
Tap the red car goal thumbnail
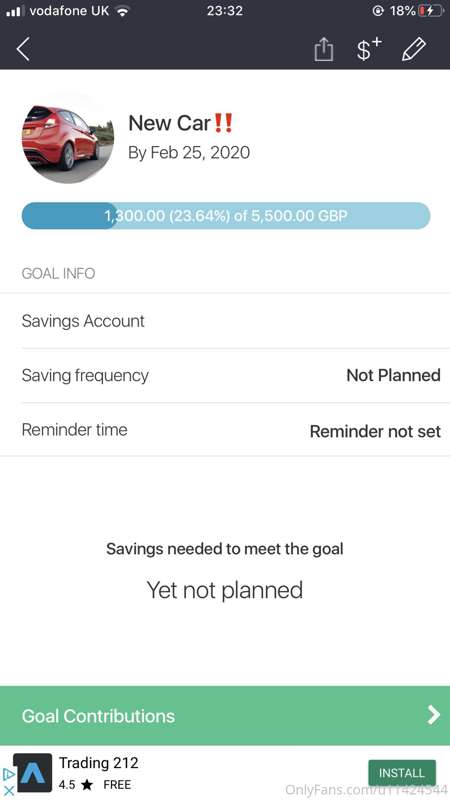(x=68, y=138)
